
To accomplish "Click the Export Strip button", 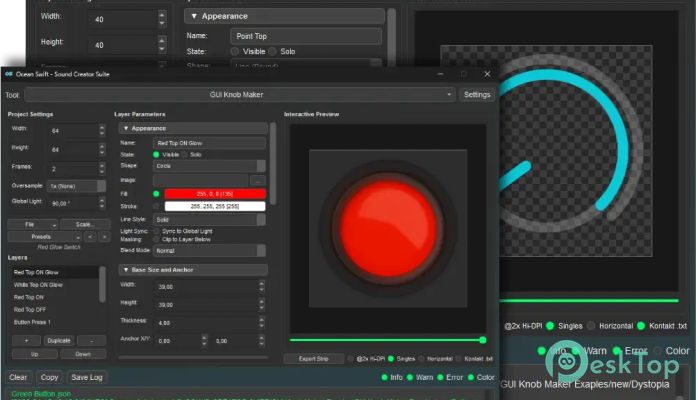I will [x=313, y=358].
